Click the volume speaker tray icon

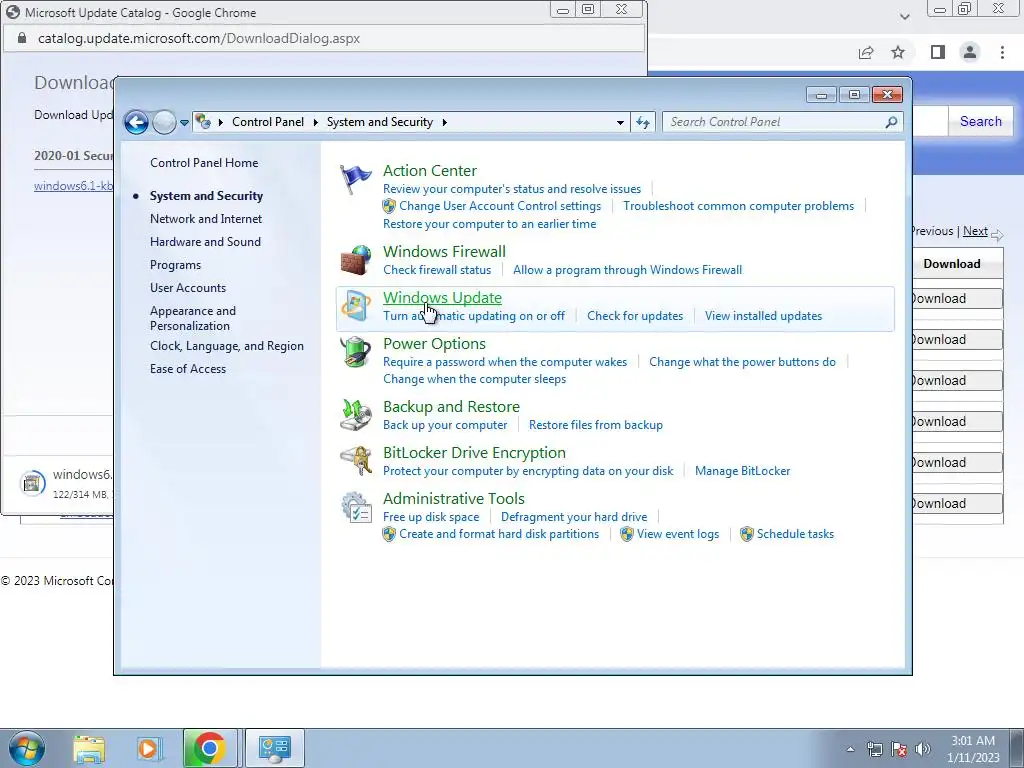pyautogui.click(x=923, y=750)
